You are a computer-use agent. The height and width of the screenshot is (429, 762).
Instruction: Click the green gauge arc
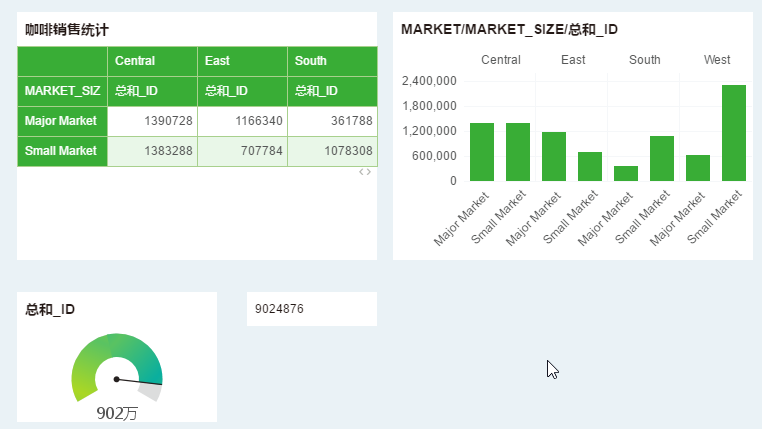click(110, 348)
